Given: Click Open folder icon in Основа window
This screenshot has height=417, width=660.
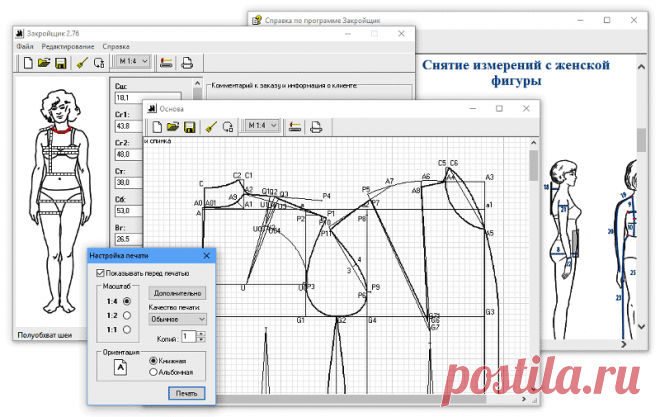Looking at the screenshot, I should pos(173,127).
